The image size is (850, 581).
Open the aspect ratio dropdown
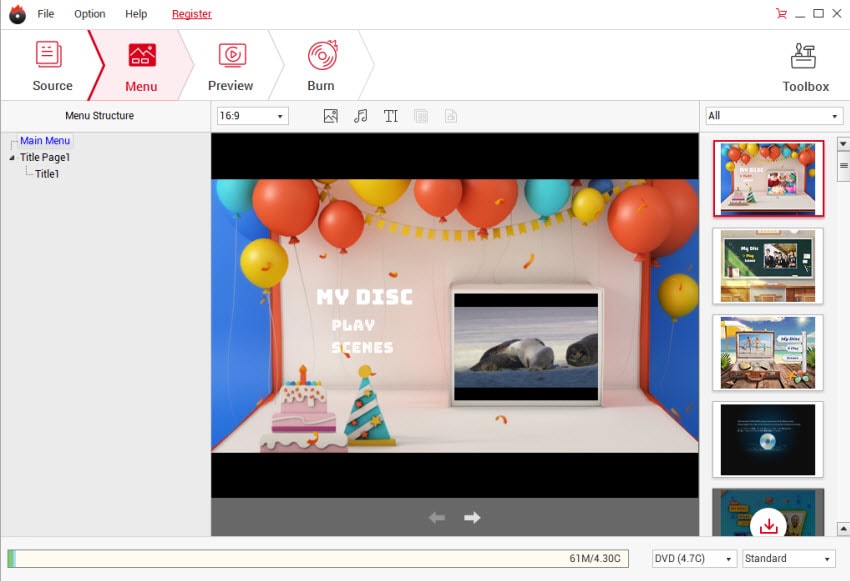click(250, 115)
